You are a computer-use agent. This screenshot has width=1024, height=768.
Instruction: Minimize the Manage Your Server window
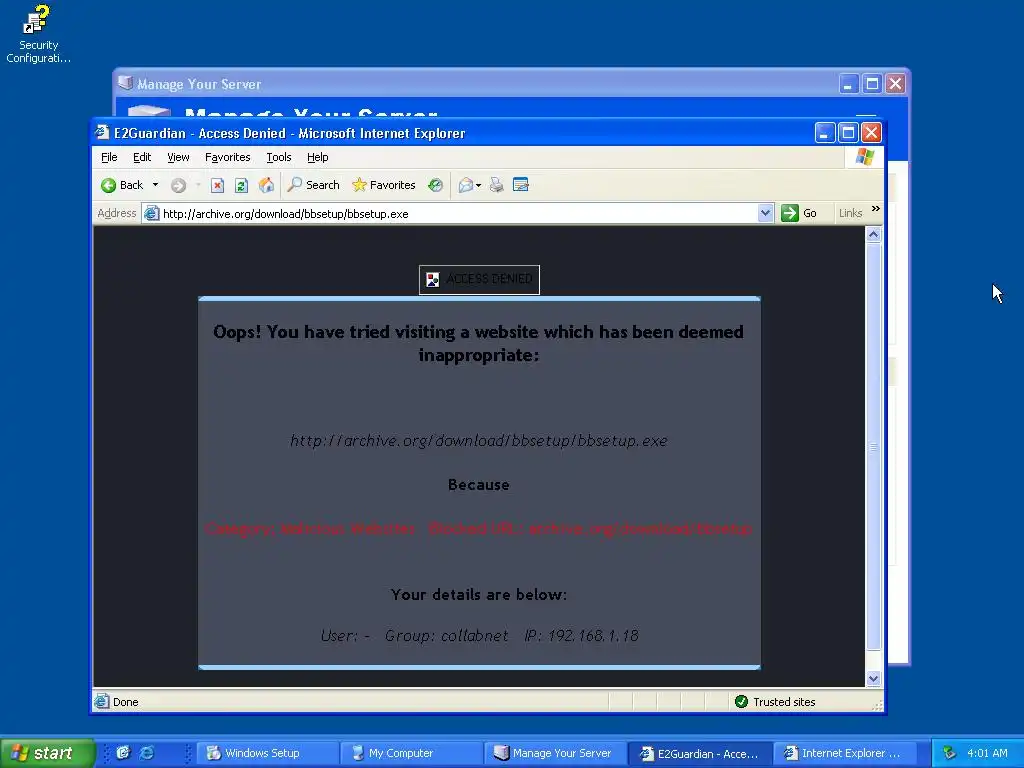[848, 84]
